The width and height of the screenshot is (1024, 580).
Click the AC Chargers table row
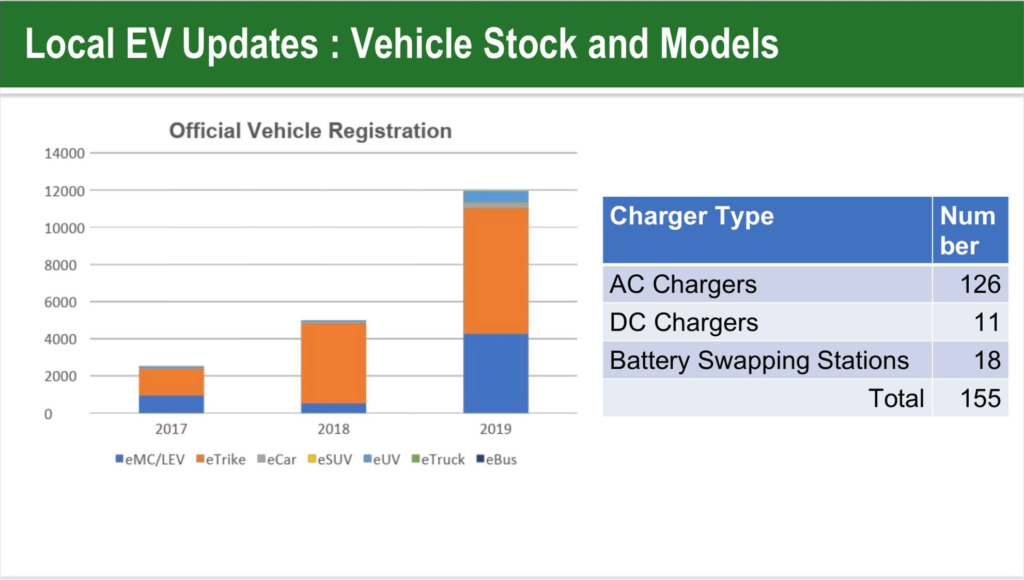pyautogui.click(x=767, y=284)
